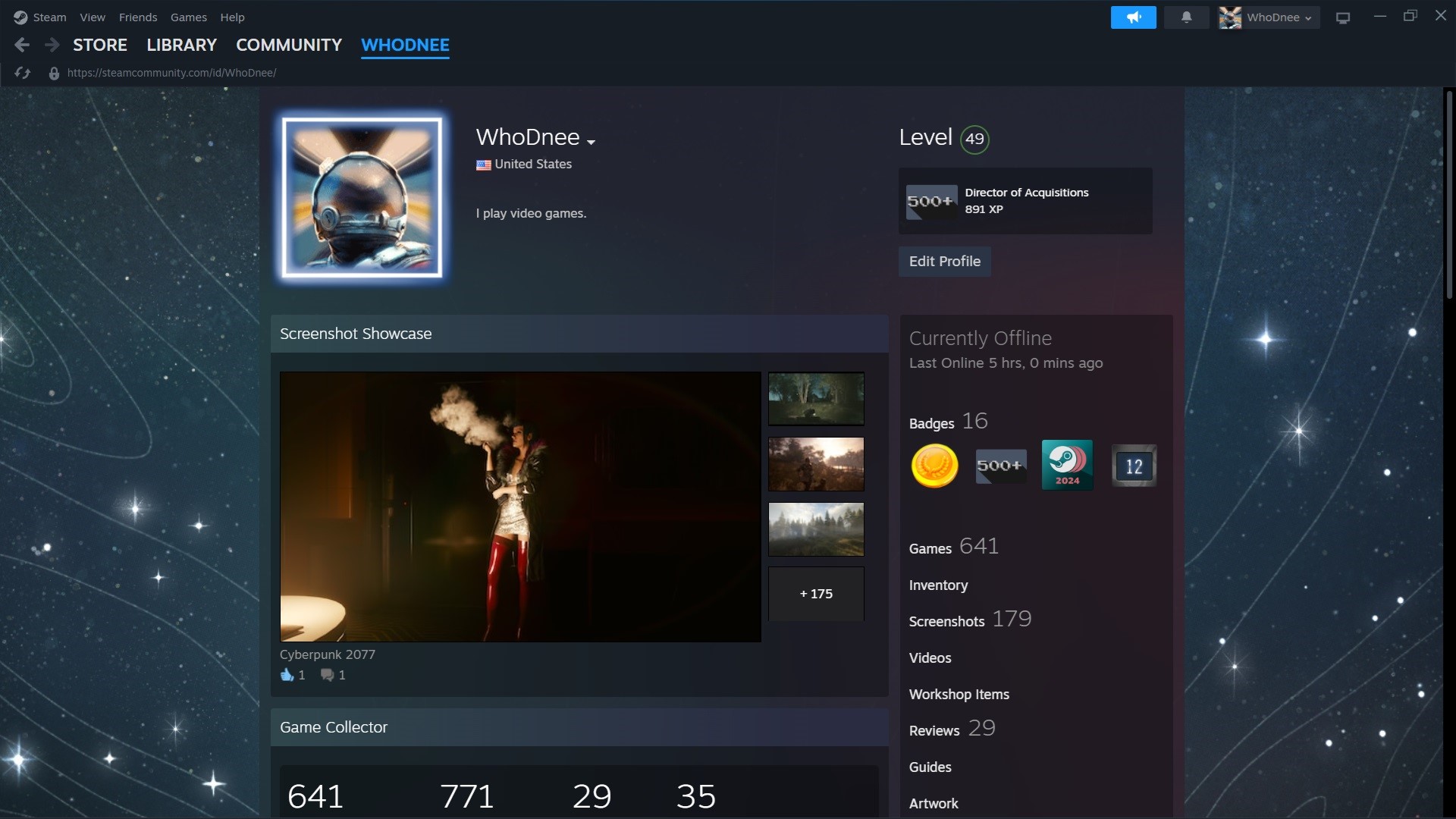This screenshot has width=1456, height=819.
Task: Click the level 49 circle badge
Action: click(974, 139)
